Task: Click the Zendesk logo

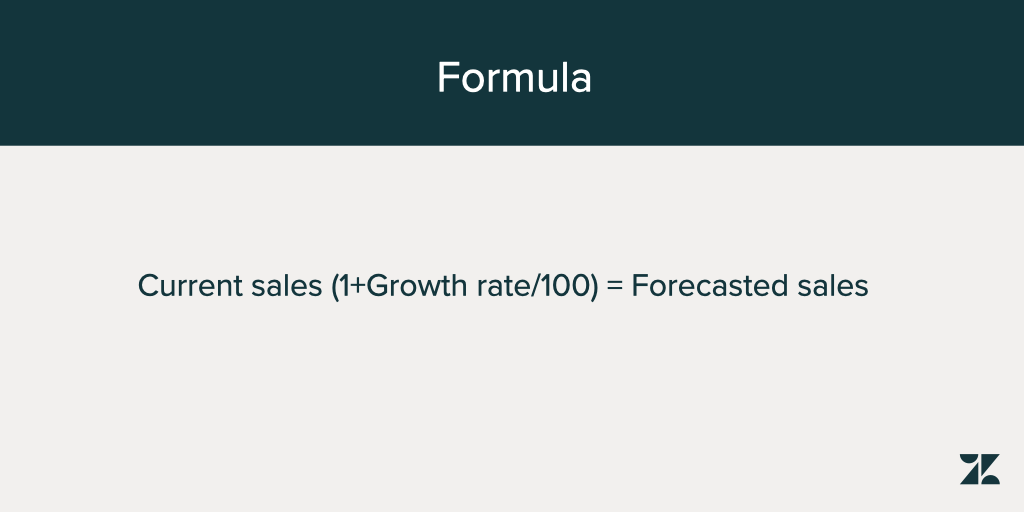Action: [979, 469]
